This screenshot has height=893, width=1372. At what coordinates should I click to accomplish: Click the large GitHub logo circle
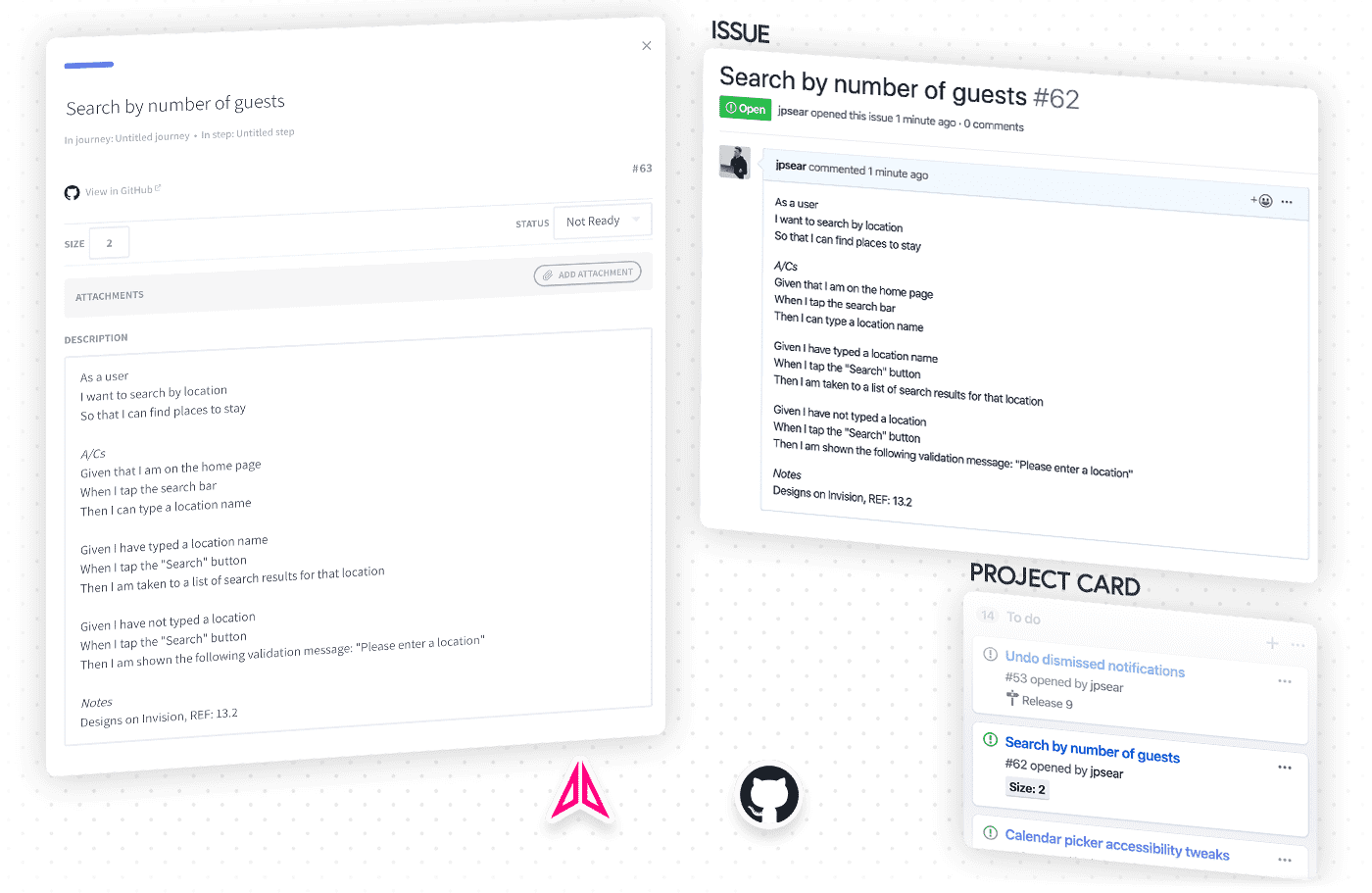(x=769, y=795)
